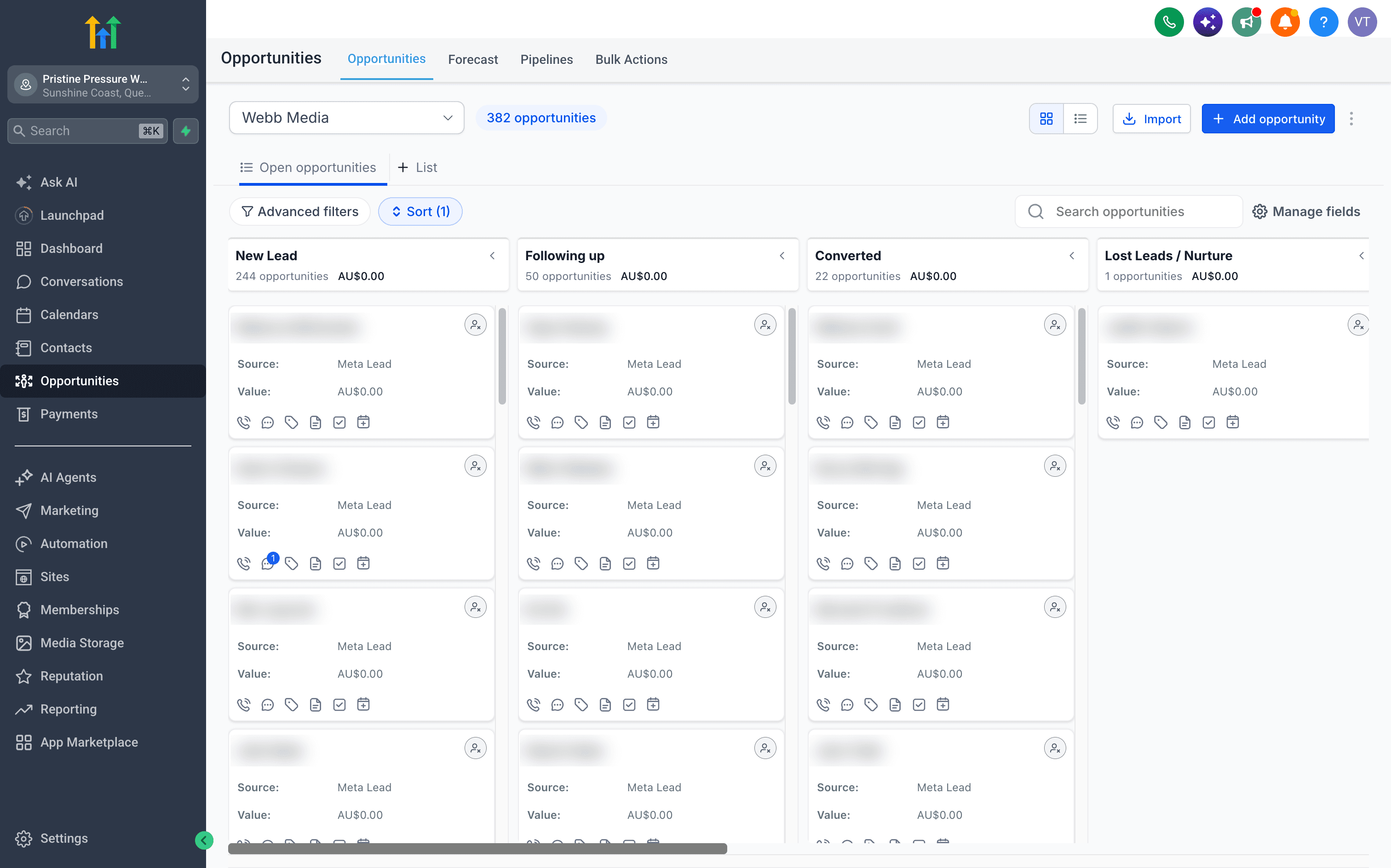The height and width of the screenshot is (868, 1391).
Task: Click appointment calendar icon on first Converted card
Action: [x=943, y=422]
